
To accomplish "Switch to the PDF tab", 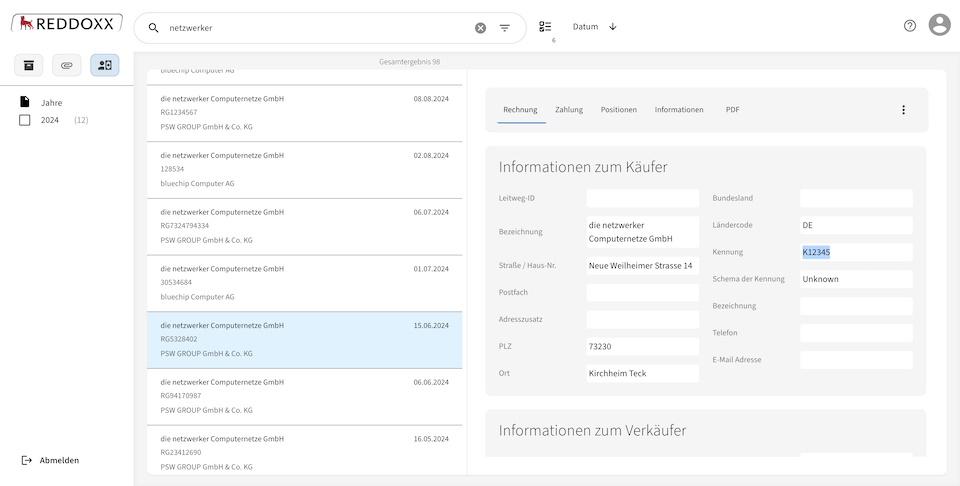I will coord(732,110).
